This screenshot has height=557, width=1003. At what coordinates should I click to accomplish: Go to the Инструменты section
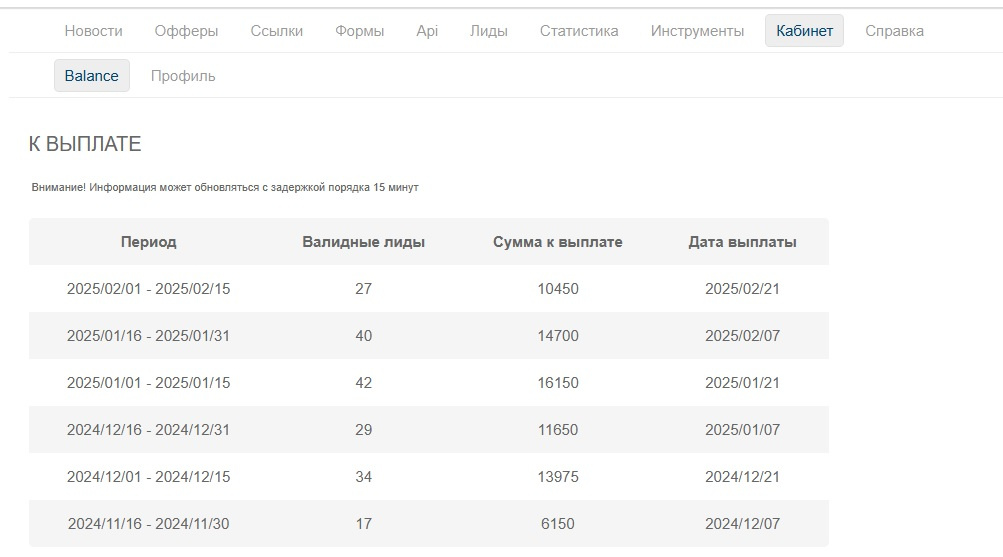[x=697, y=31]
